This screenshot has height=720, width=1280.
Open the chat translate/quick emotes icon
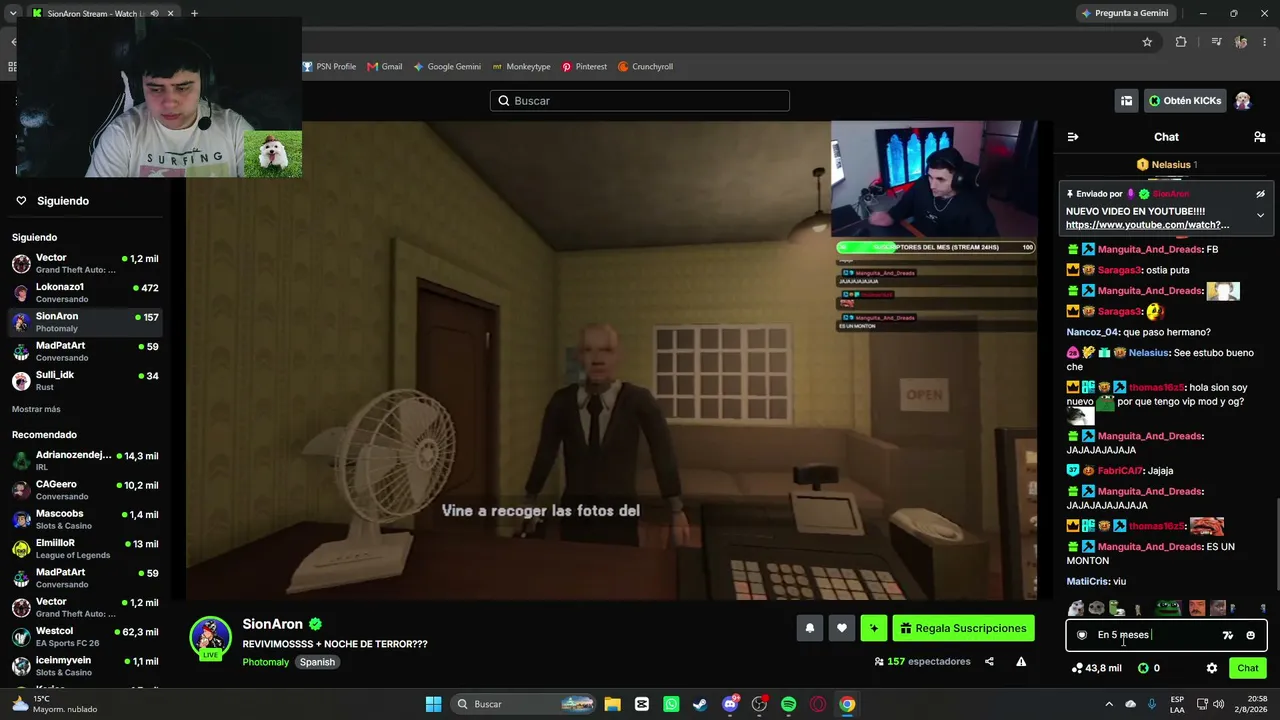1228,635
